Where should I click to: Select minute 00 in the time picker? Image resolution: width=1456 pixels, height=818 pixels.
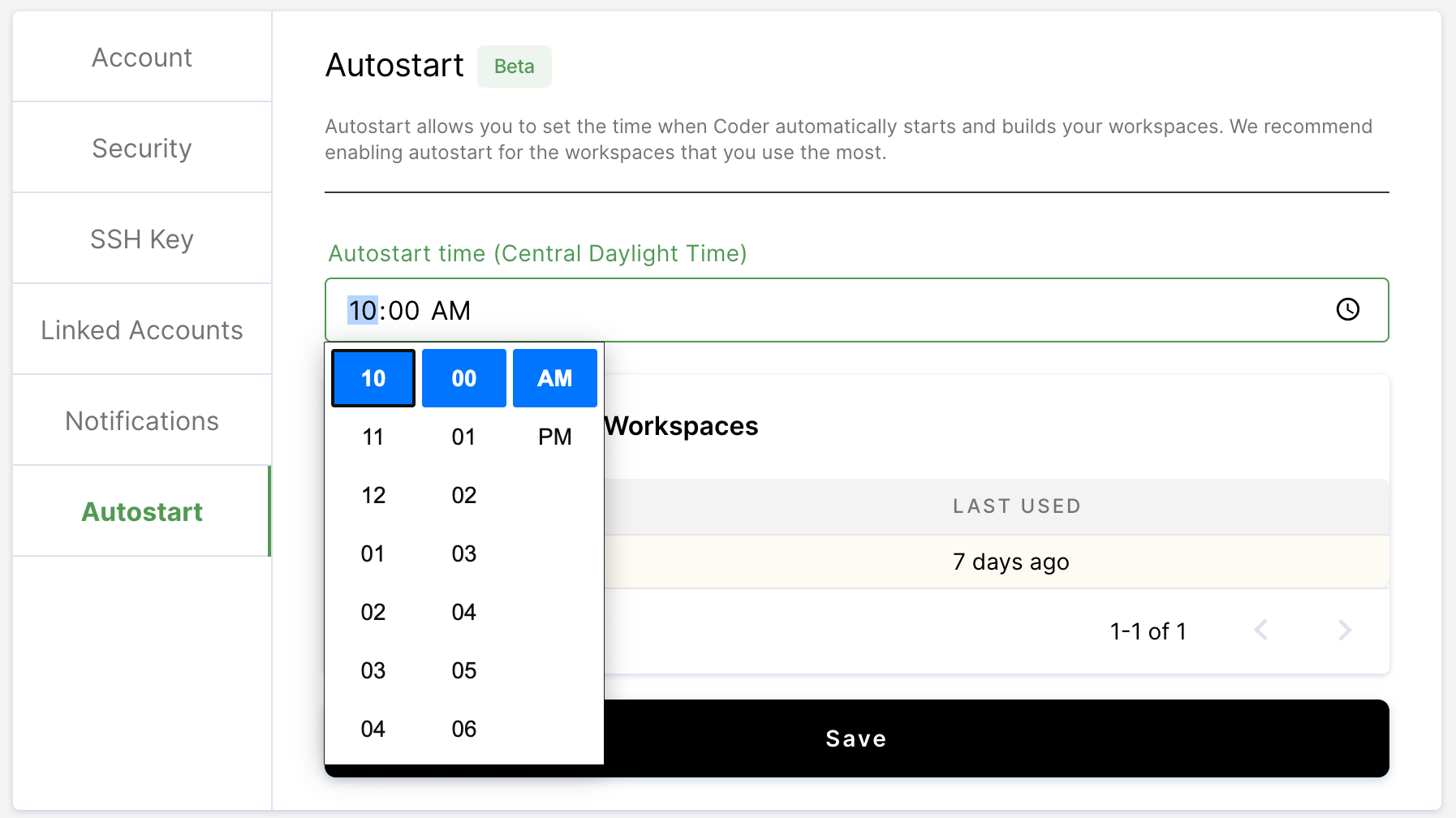464,378
